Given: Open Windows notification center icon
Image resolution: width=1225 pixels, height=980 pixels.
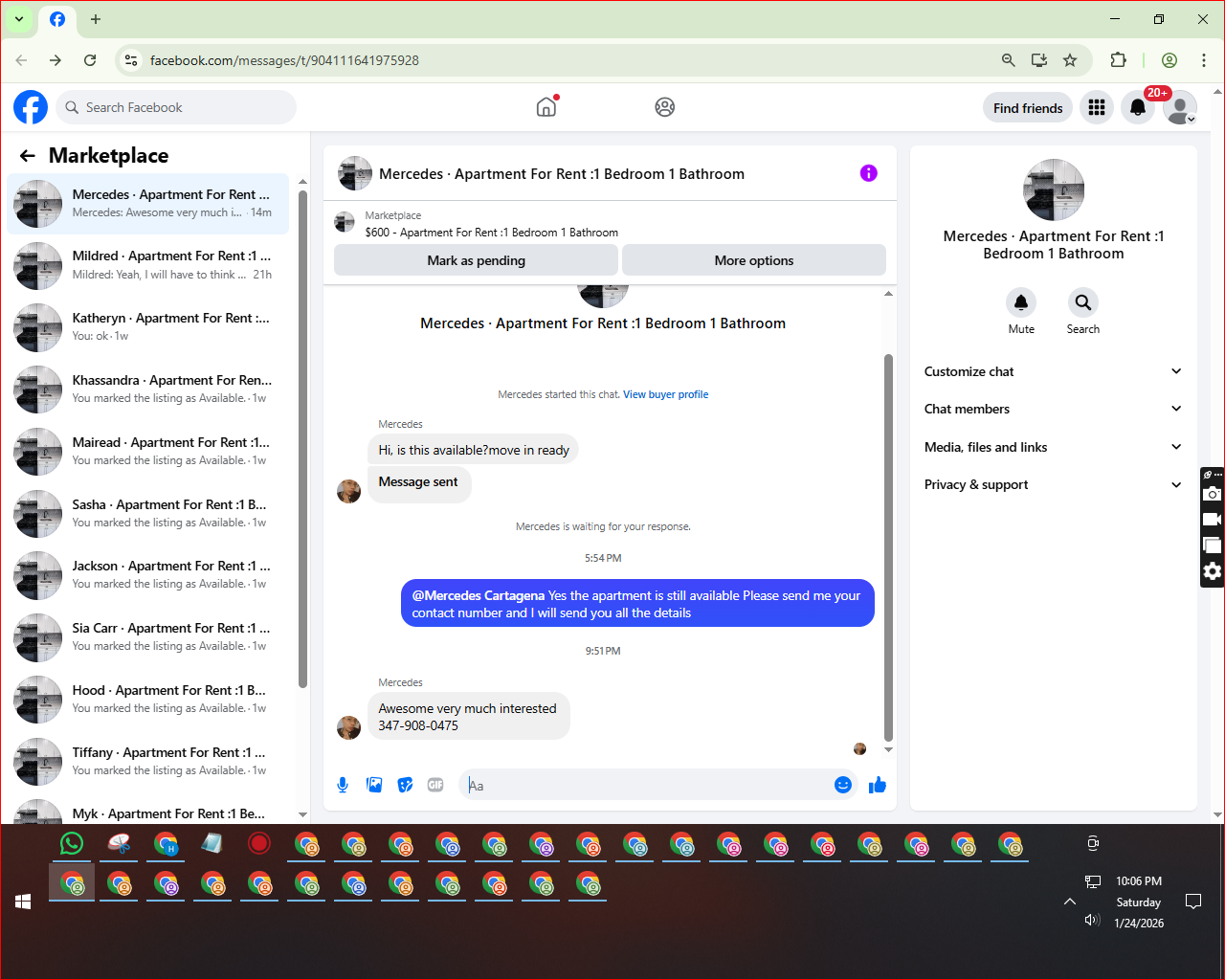Looking at the screenshot, I should (1193, 902).
